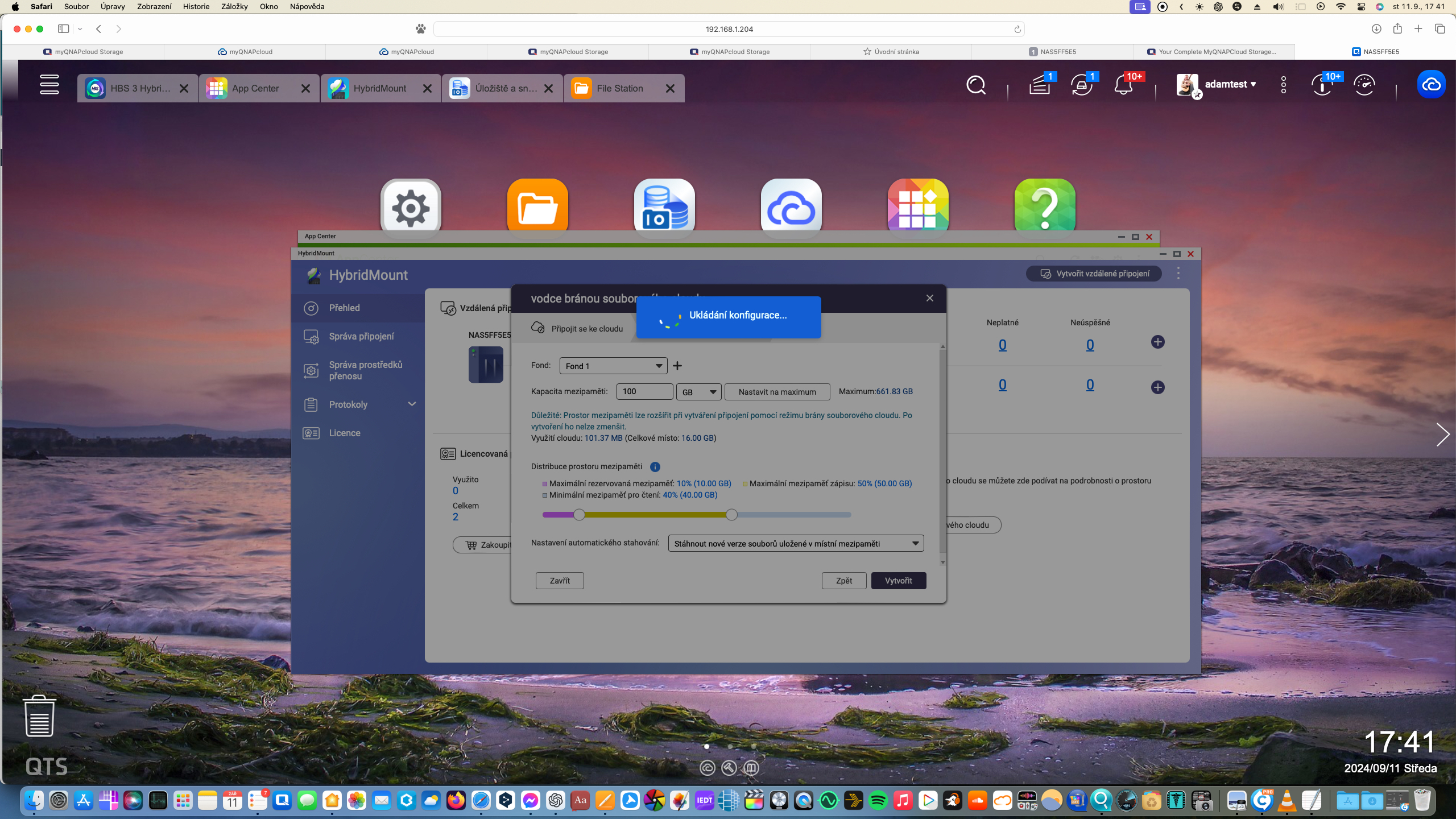
Task: Click the write cache slider handle
Action: pos(731,515)
